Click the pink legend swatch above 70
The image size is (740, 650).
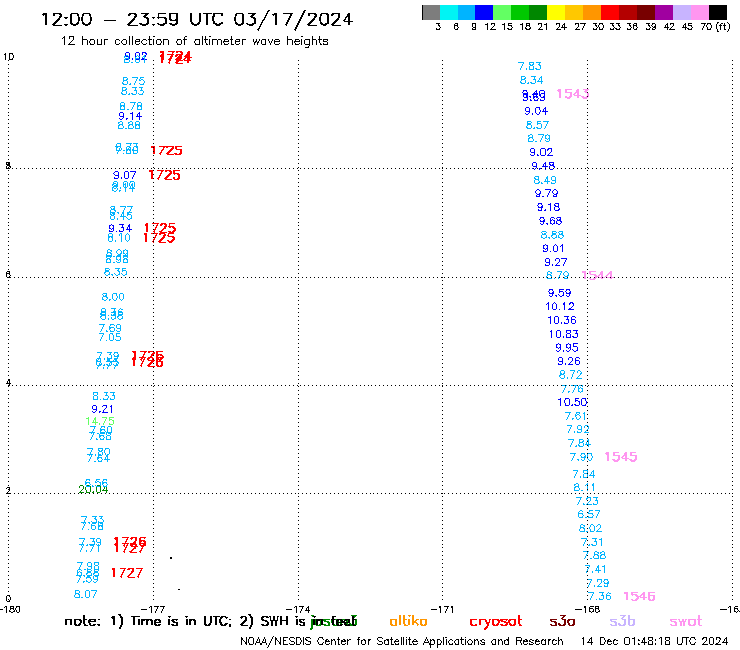699,12
